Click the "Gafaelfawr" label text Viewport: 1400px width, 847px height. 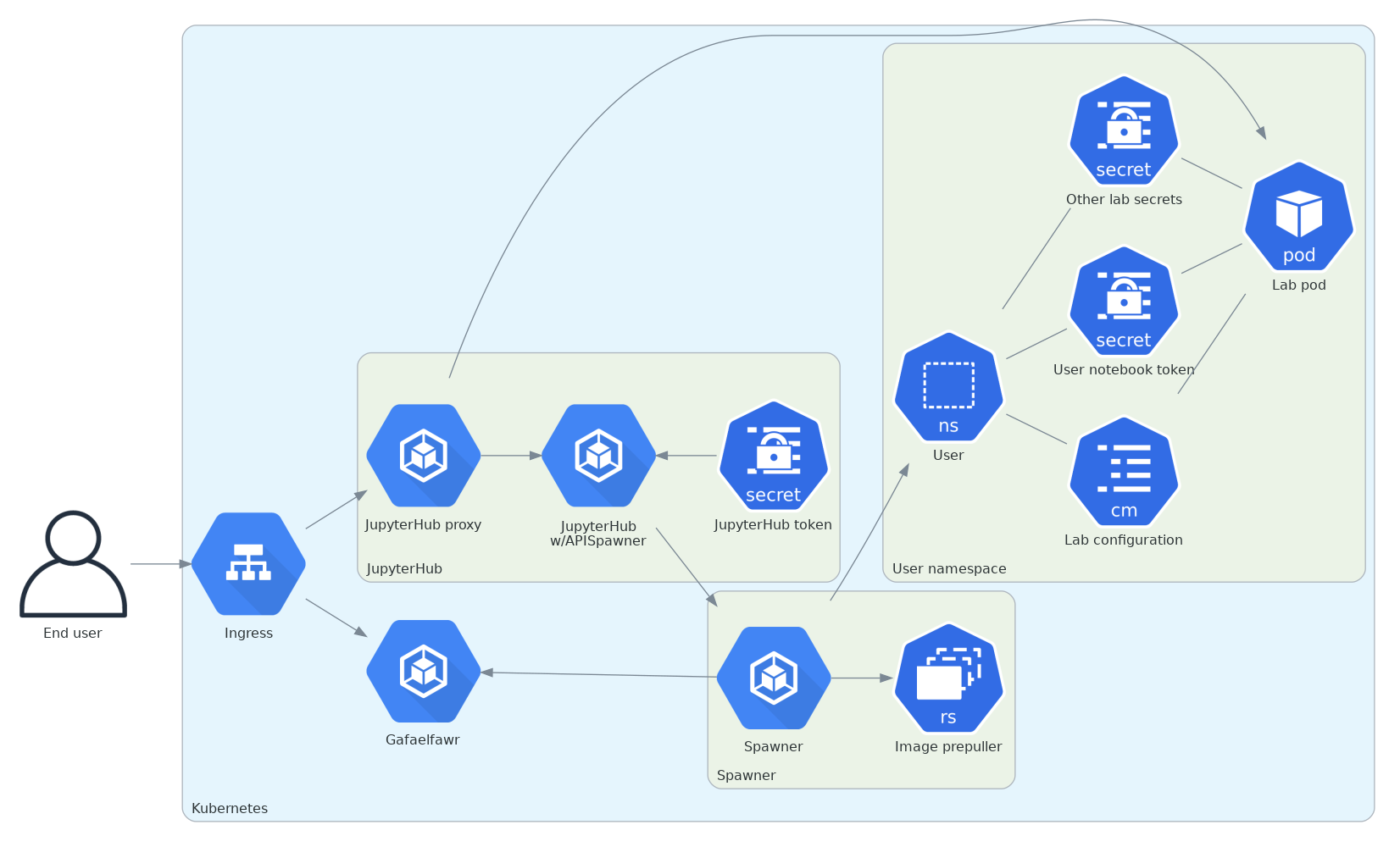pyautogui.click(x=423, y=740)
